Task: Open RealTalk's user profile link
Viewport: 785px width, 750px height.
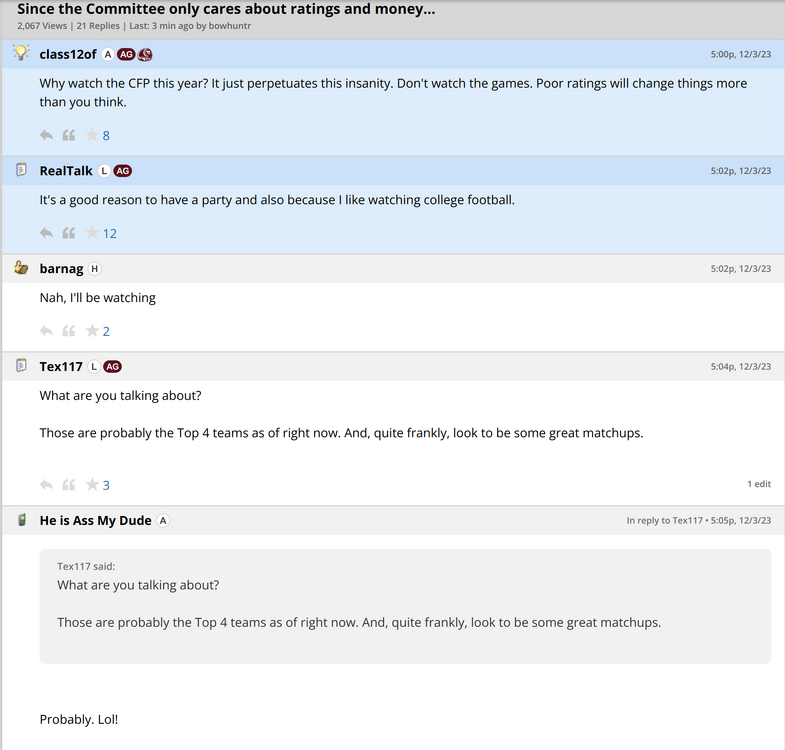Action: [x=66, y=171]
